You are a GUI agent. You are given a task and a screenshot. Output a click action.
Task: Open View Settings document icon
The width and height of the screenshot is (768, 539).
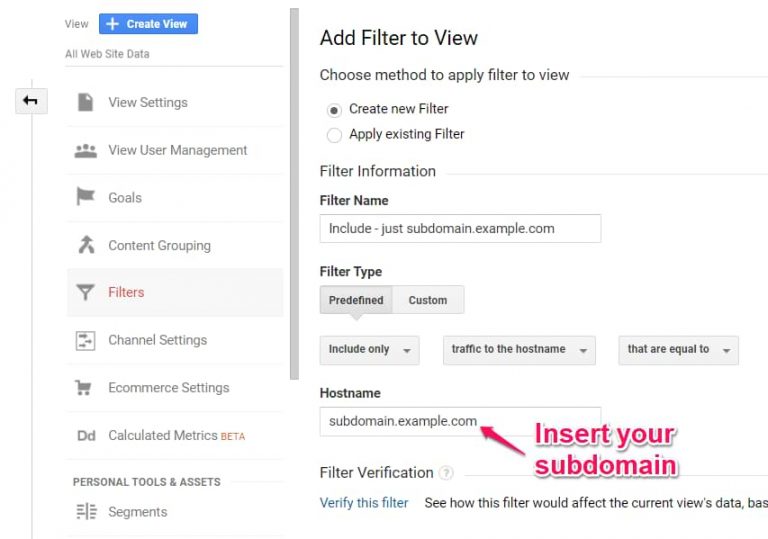(x=85, y=102)
